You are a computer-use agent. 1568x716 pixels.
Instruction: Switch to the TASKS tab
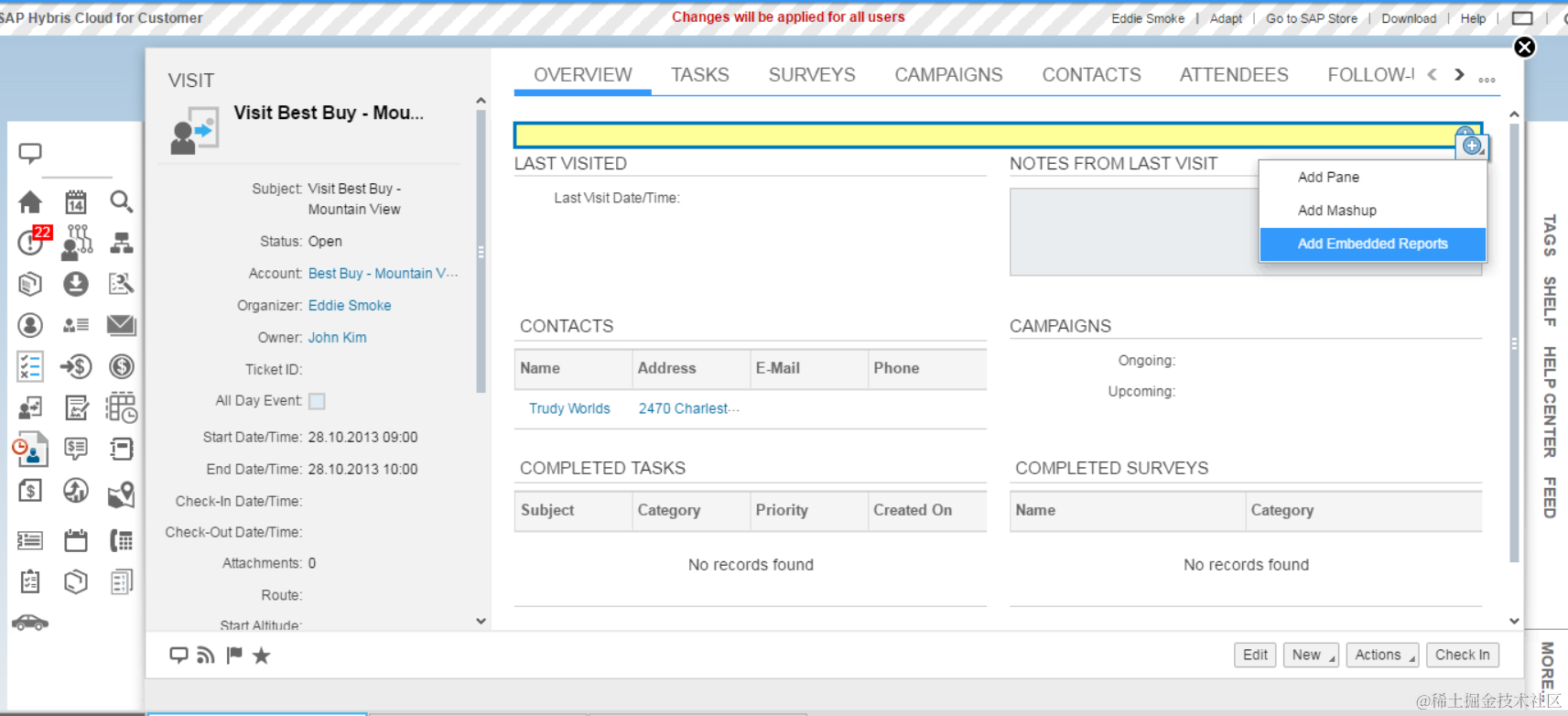click(x=700, y=75)
